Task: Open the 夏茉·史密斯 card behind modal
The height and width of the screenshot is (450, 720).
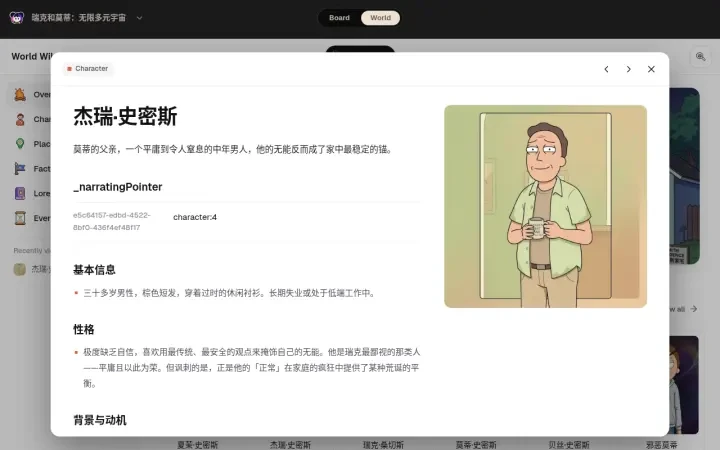Action: click(x=197, y=444)
